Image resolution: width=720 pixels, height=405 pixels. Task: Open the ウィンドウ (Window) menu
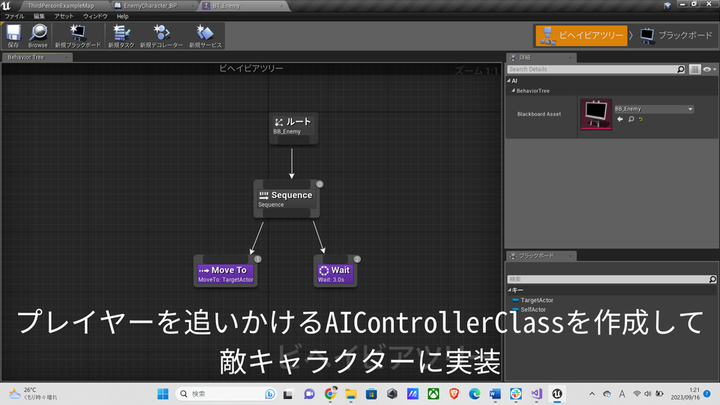(95, 17)
